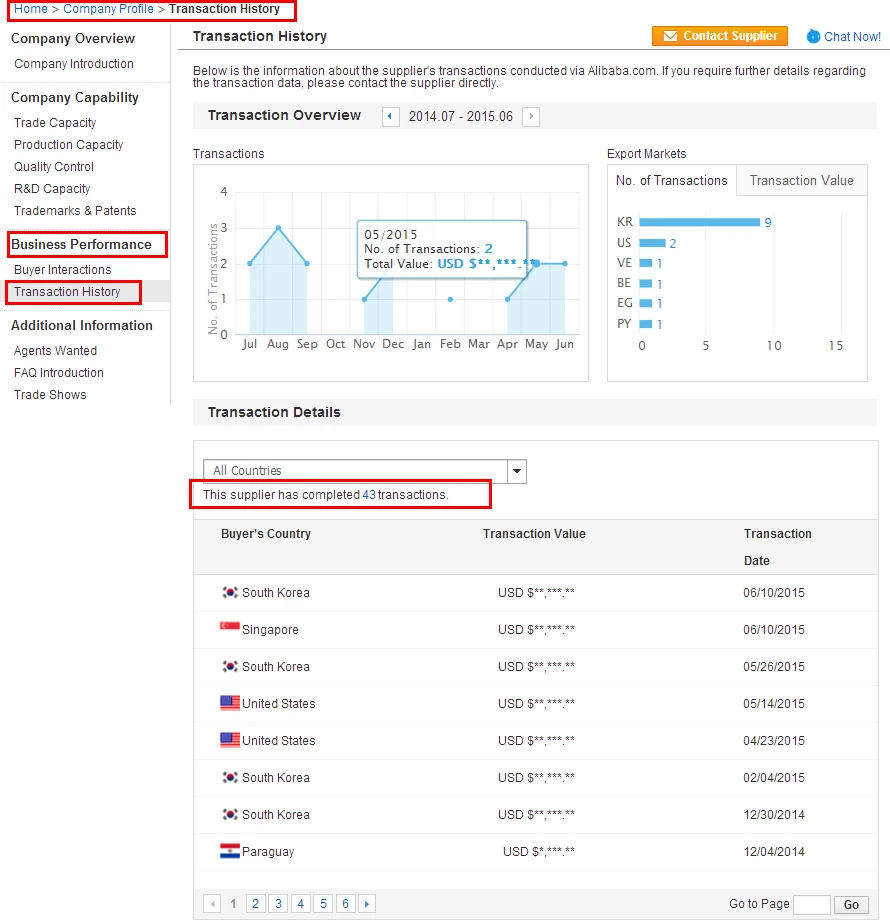890x921 pixels.
Task: Go to the first page arrow
Action: [x=212, y=904]
